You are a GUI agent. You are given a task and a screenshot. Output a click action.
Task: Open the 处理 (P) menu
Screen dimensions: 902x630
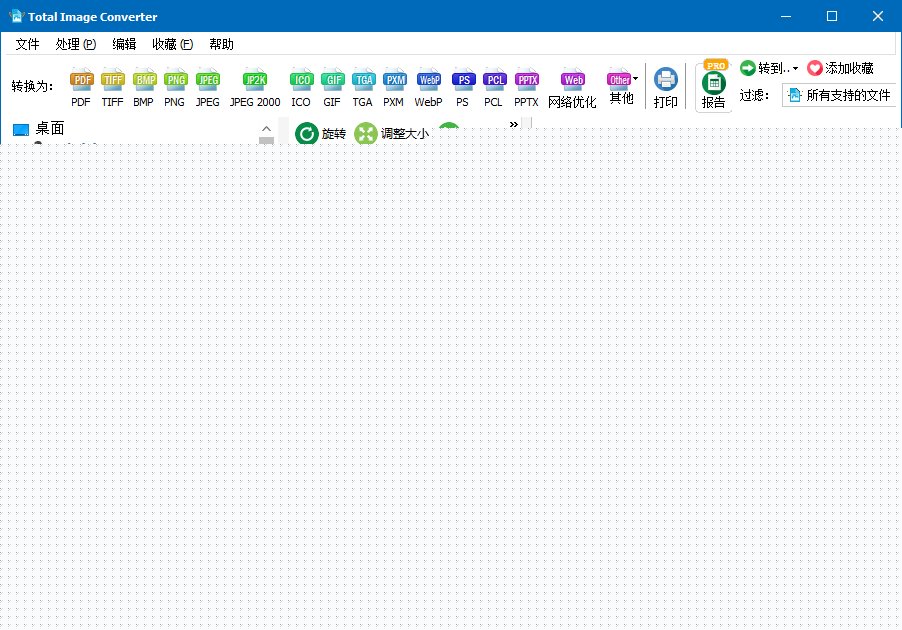pyautogui.click(x=75, y=44)
